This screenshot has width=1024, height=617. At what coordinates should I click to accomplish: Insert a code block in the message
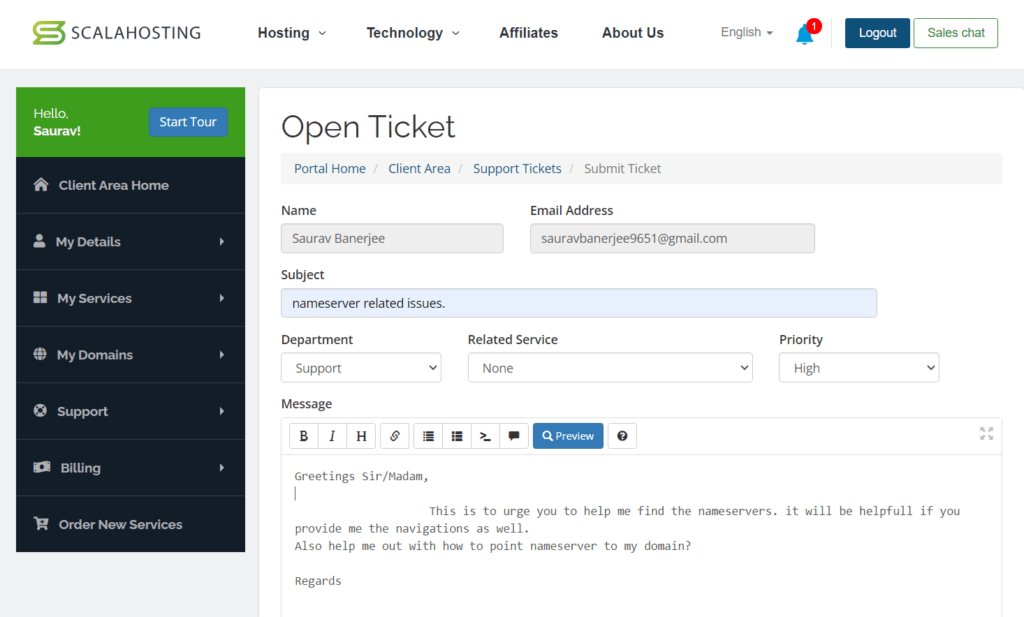click(x=485, y=435)
